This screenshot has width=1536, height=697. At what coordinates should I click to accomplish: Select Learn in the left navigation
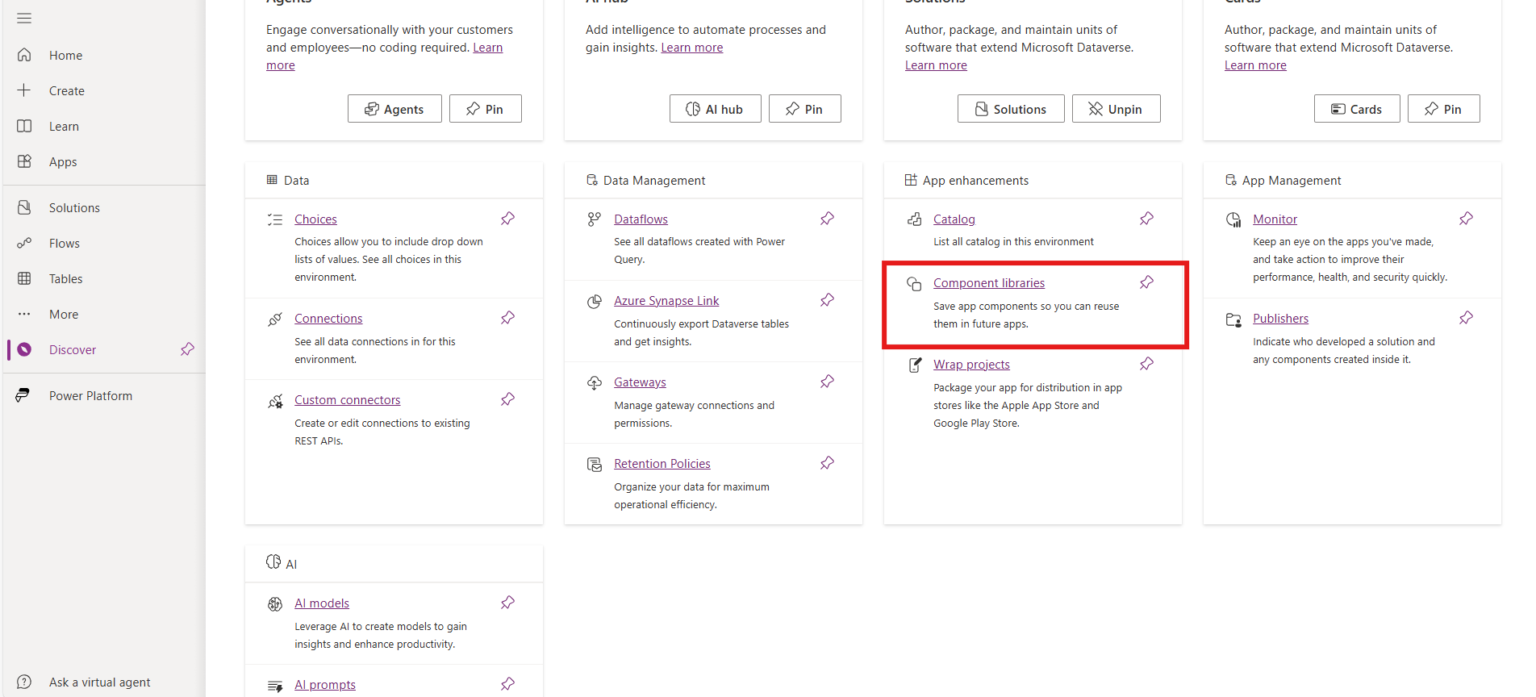tap(62, 125)
